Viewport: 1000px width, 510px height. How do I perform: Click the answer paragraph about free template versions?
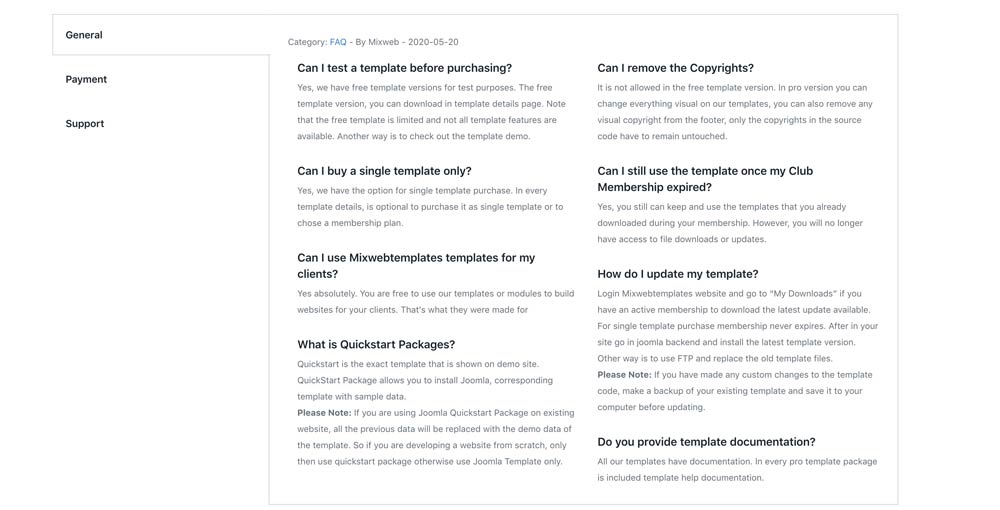[431, 112]
